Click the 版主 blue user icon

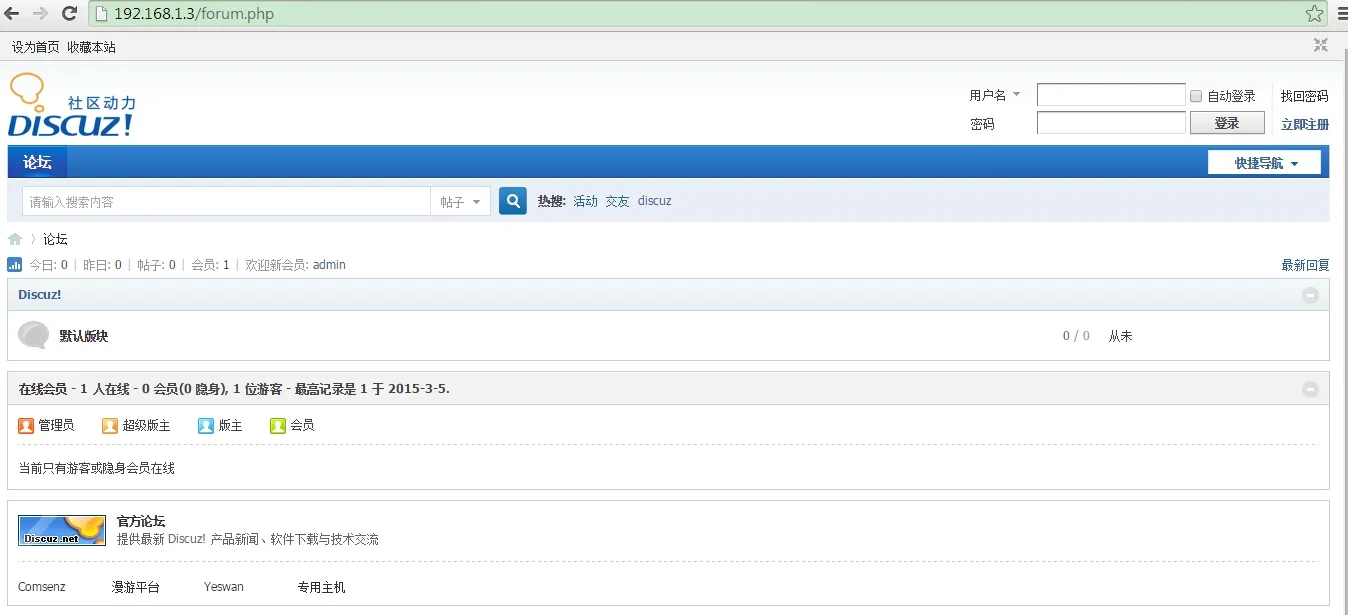pyautogui.click(x=206, y=425)
